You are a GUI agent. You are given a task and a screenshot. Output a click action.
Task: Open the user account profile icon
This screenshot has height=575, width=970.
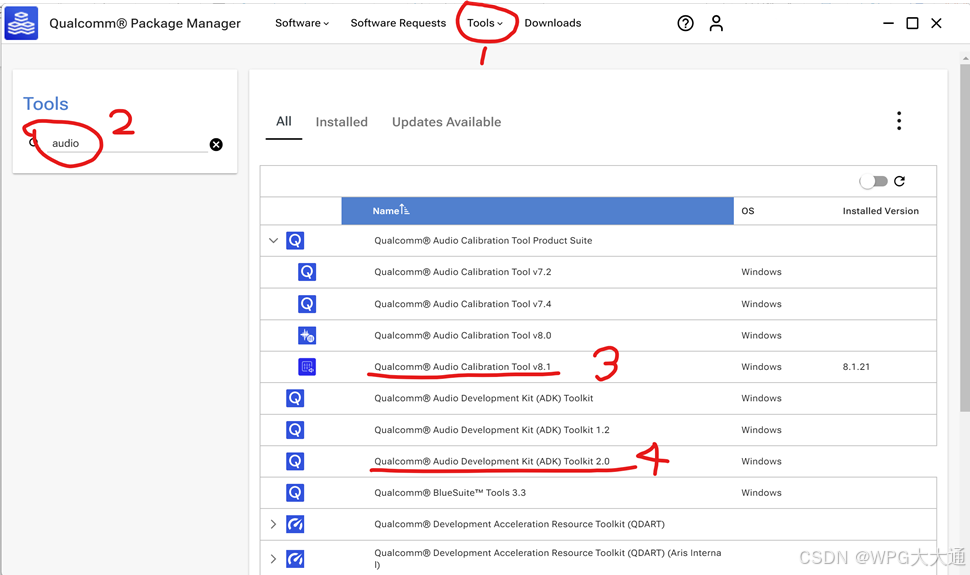[x=716, y=24]
